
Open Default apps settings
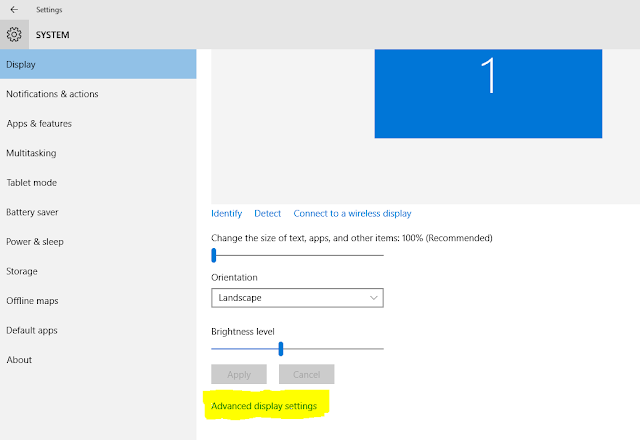[98, 330]
